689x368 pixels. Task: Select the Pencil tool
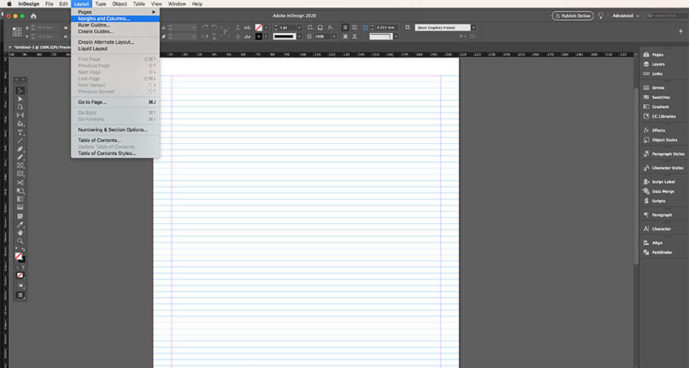tap(20, 157)
